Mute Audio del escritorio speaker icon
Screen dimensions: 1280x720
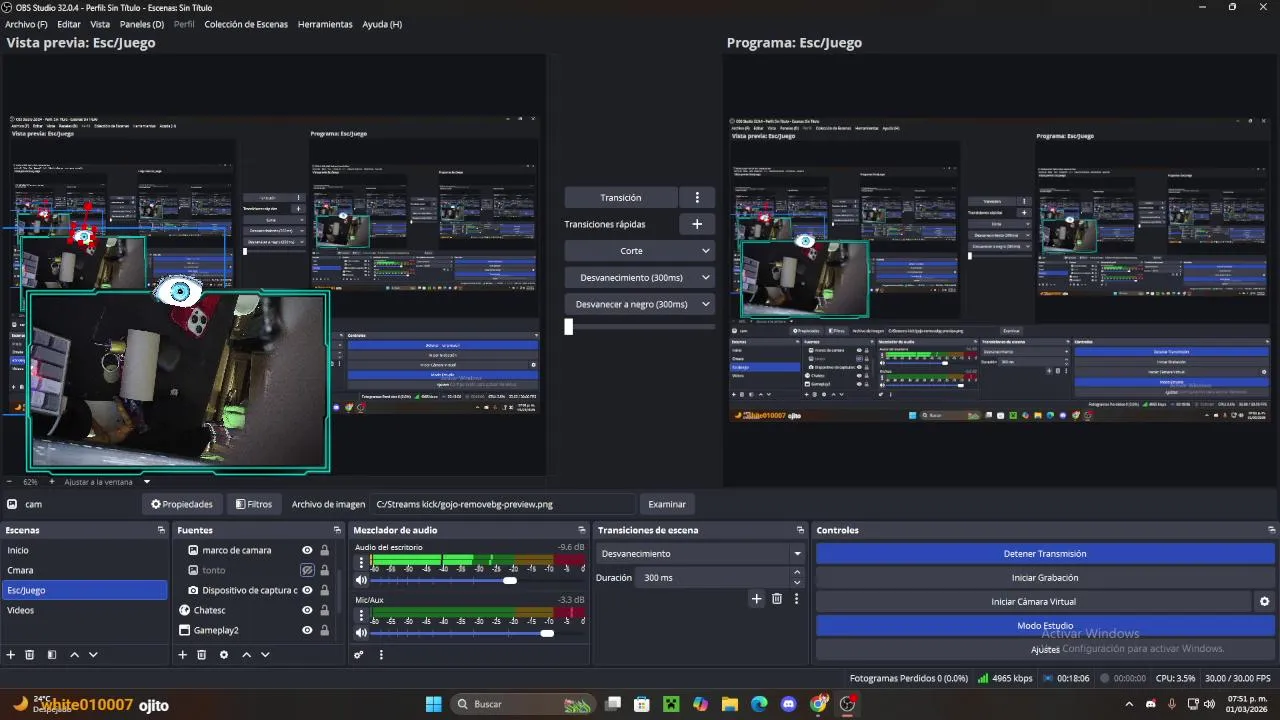(361, 580)
